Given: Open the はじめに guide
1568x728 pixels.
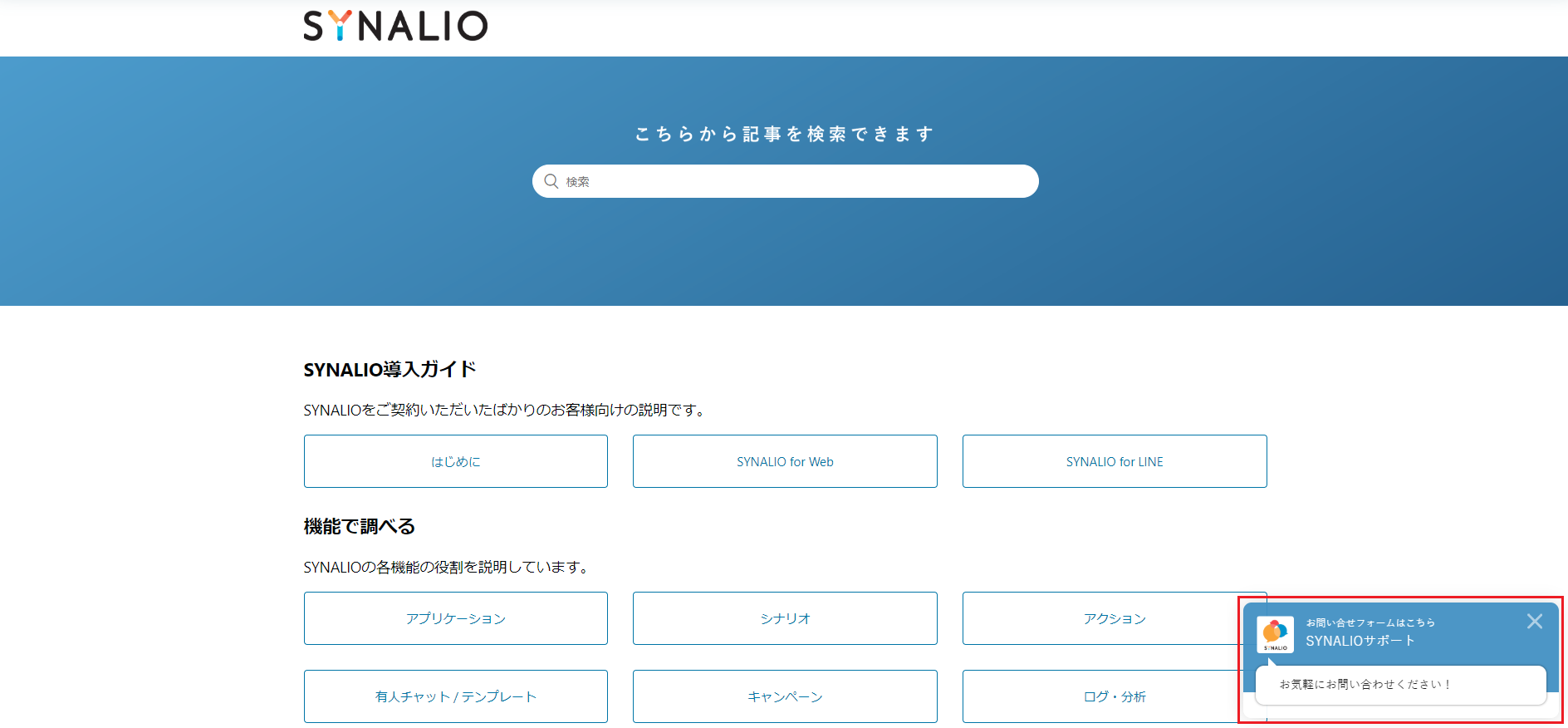Looking at the screenshot, I should tap(455, 461).
